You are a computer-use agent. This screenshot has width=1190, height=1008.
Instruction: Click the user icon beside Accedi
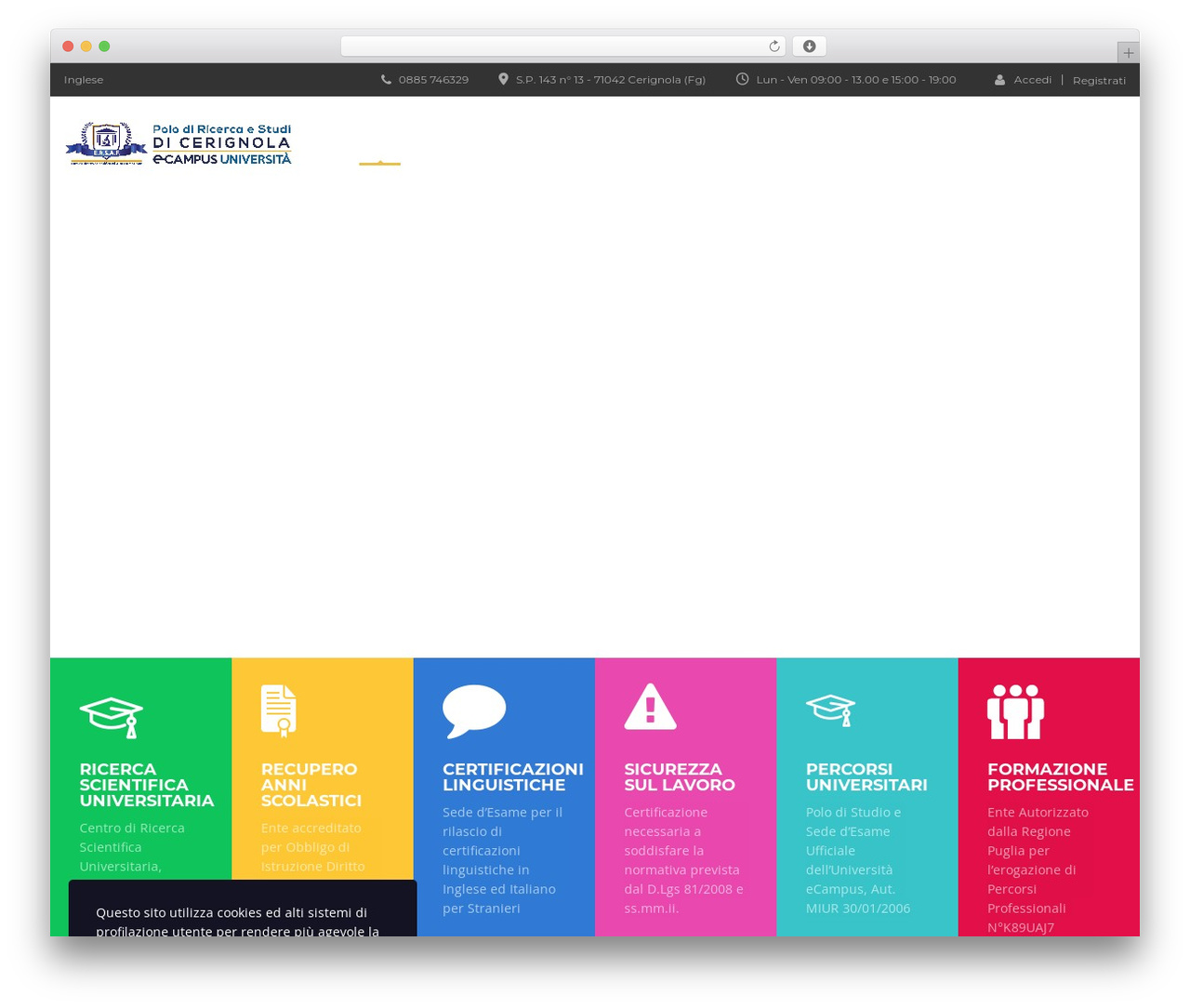[999, 80]
